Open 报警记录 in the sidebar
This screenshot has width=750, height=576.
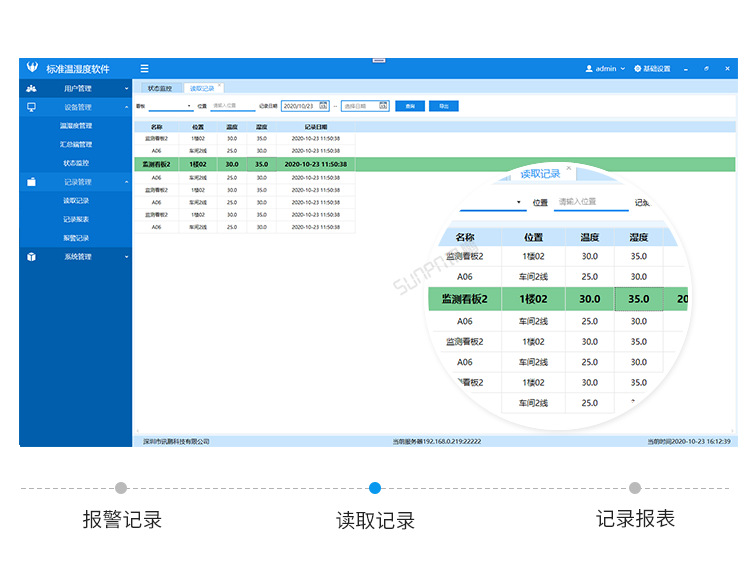(76, 238)
